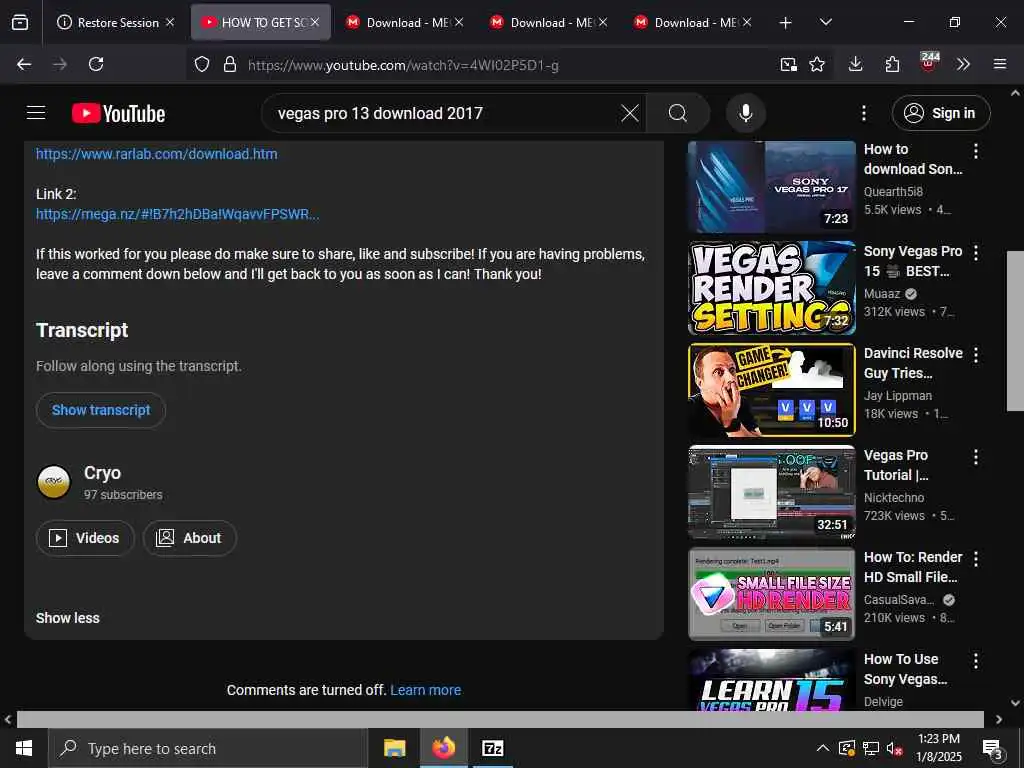
Task: Go back to previous page
Action: pyautogui.click(x=24, y=64)
